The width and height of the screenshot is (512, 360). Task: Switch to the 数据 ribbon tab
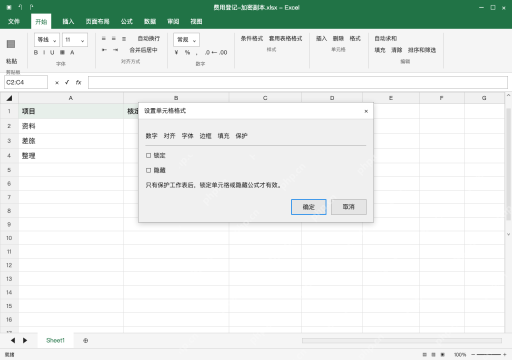[x=150, y=21]
